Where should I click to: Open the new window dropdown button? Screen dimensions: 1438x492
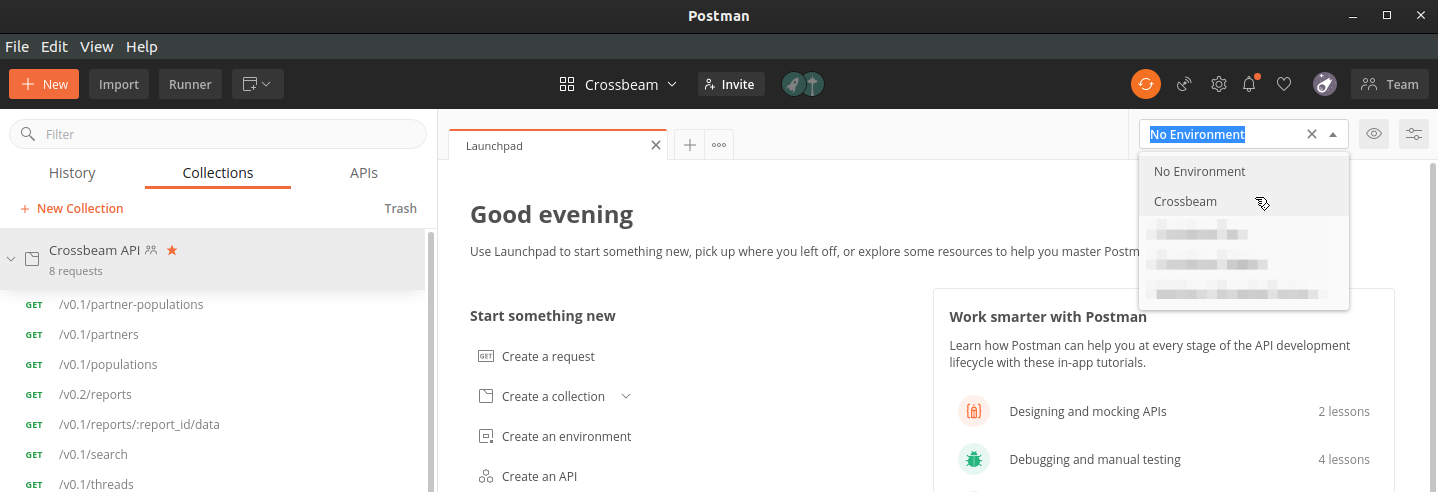[x=258, y=84]
